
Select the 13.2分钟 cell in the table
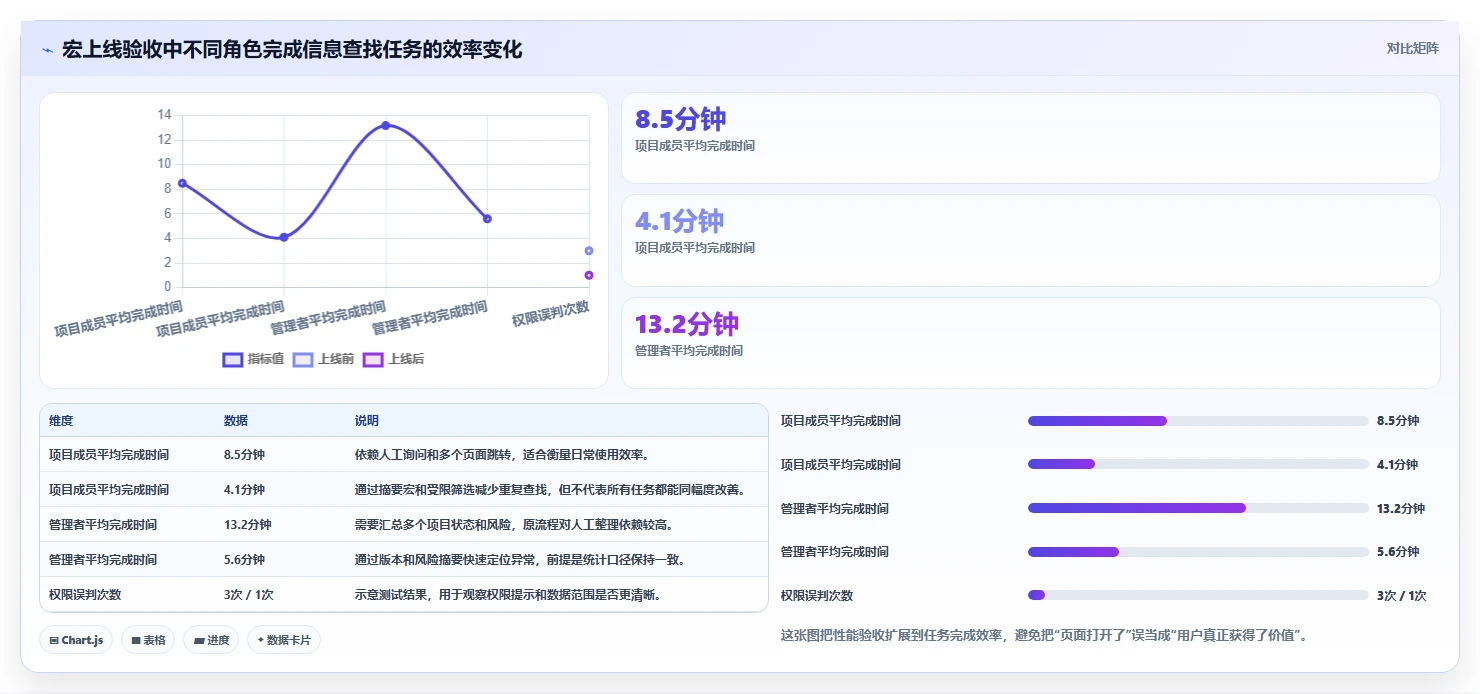click(x=248, y=525)
